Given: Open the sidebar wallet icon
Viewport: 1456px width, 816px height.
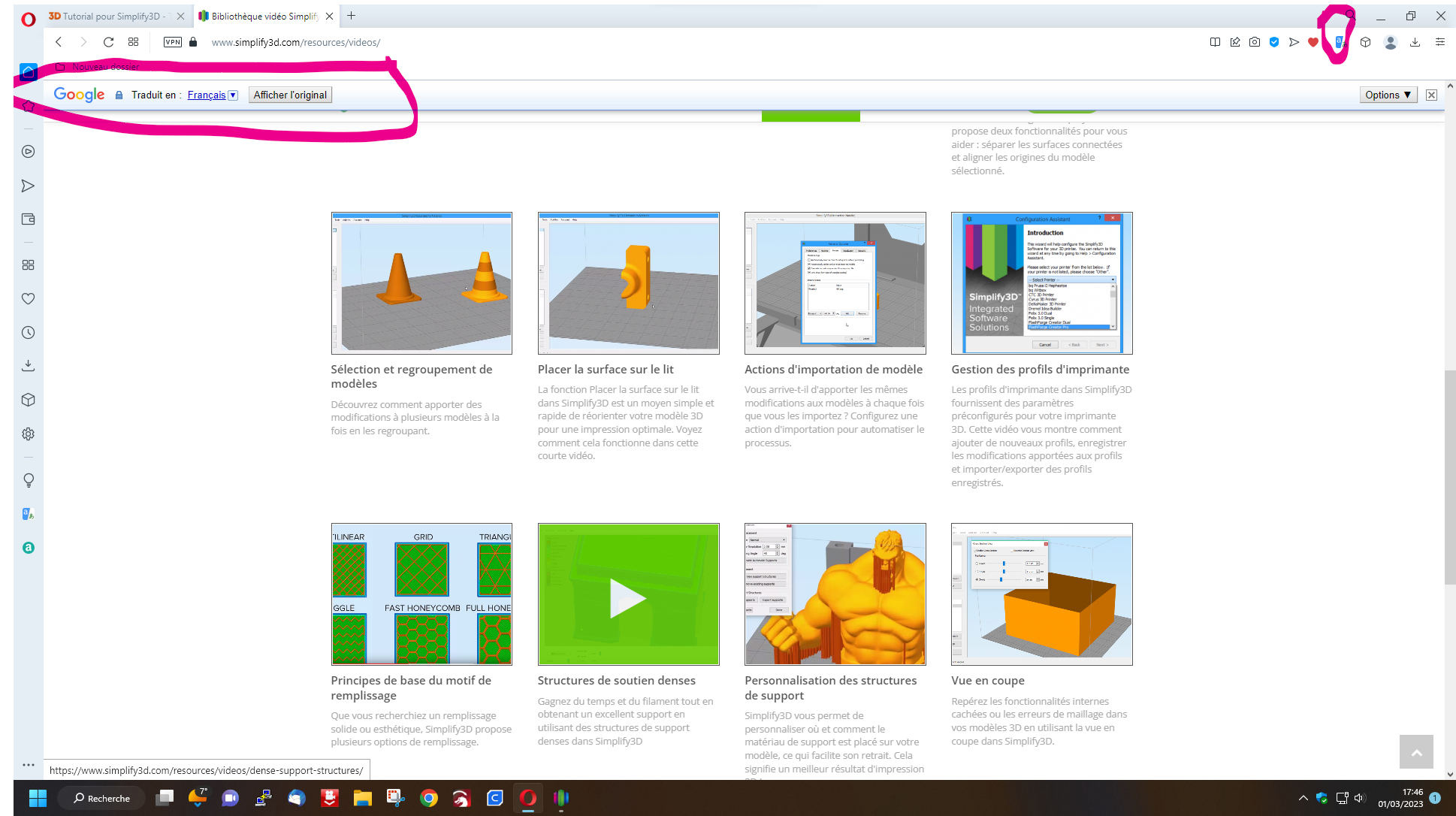Looking at the screenshot, I should (x=28, y=219).
